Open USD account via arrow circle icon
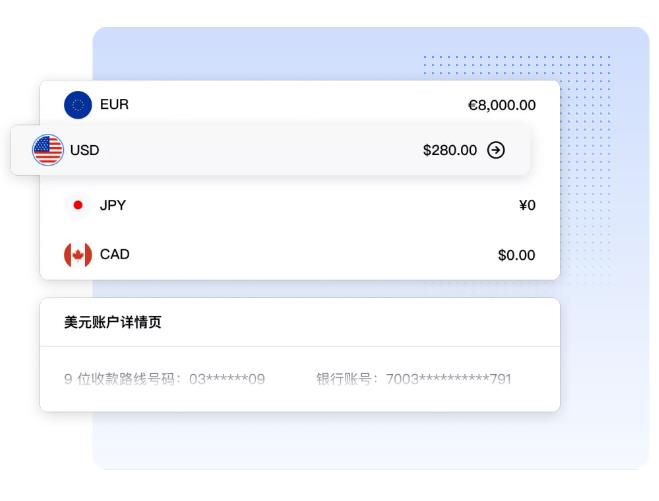Screen dimensions: 659x501 coord(496,150)
